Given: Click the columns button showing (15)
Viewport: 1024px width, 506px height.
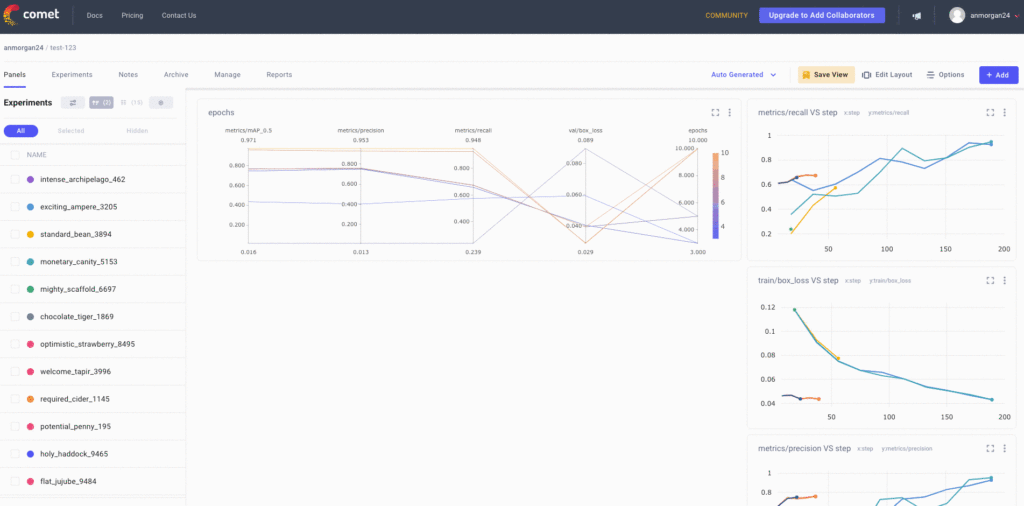Looking at the screenshot, I should 131,103.
